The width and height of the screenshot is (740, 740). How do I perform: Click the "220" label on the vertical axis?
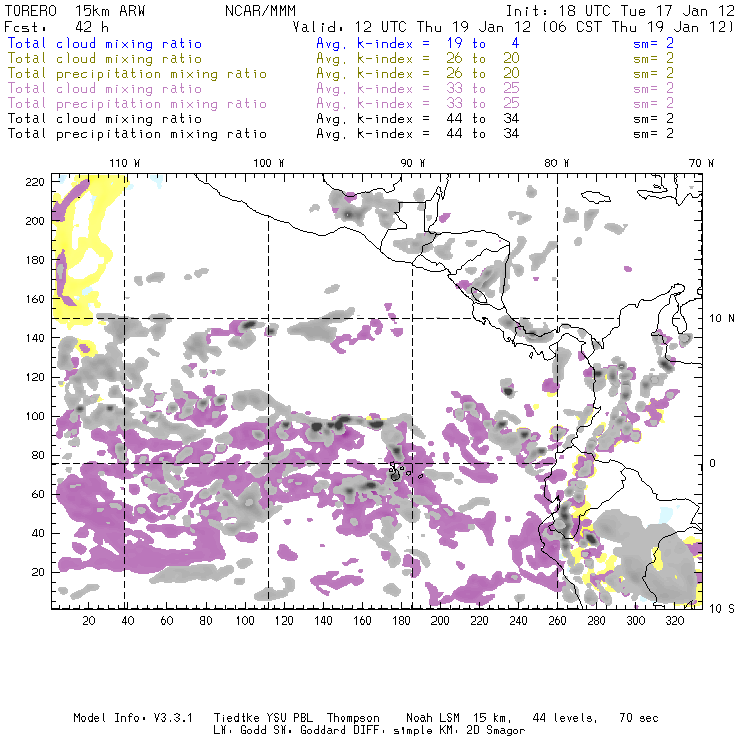coord(34,182)
